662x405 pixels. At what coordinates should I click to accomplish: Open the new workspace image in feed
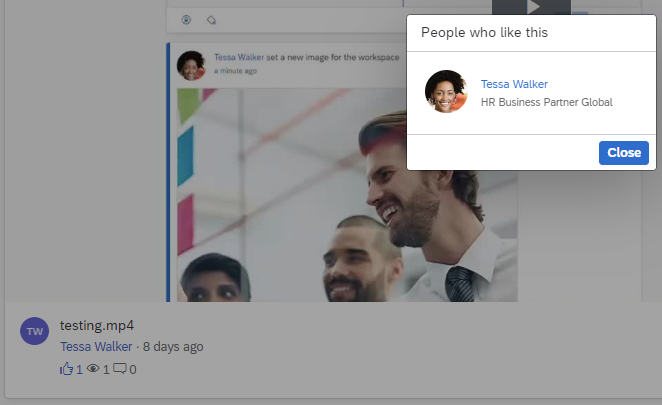(347, 195)
